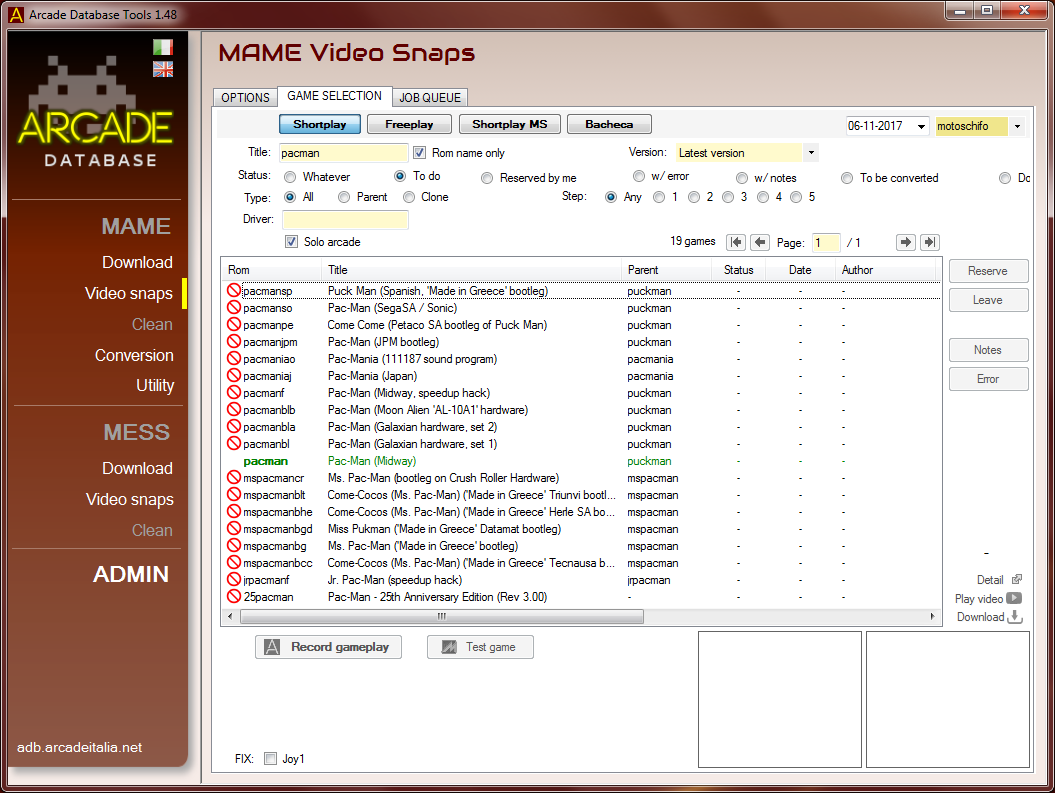
Task: Click the Arcade Database Tools title bar icon
Action: pos(15,14)
